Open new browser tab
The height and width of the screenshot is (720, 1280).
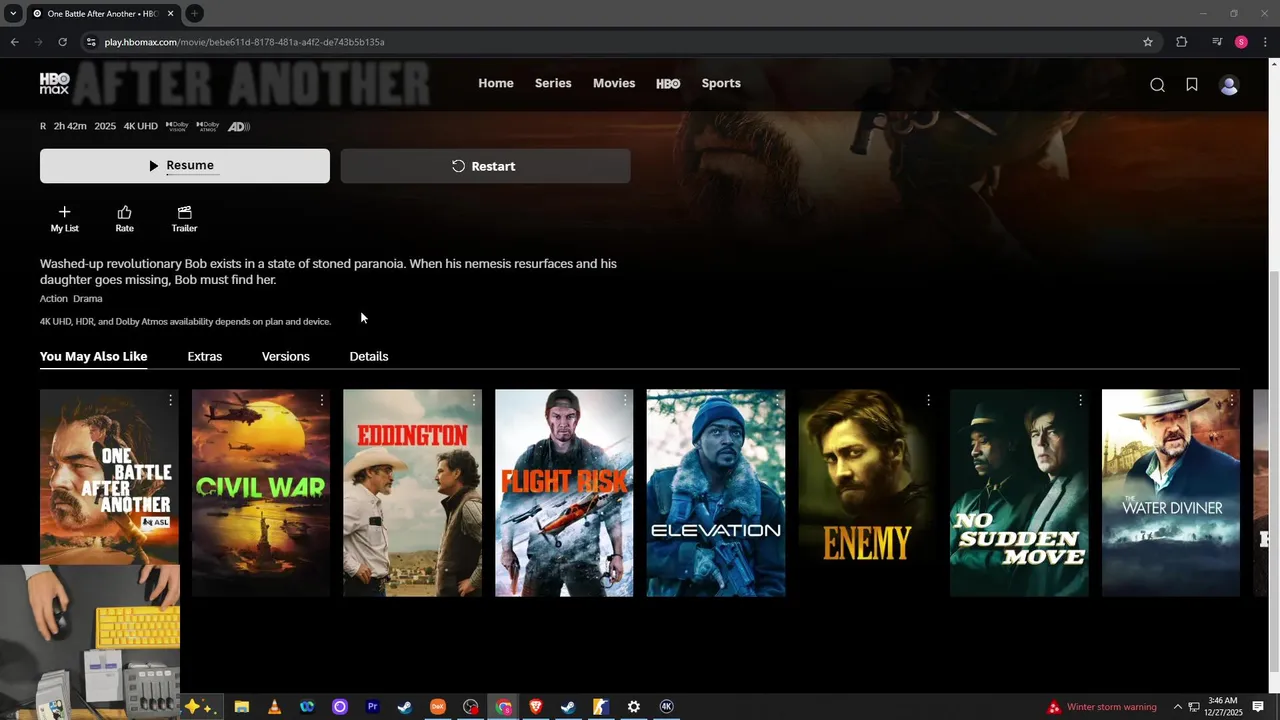click(194, 13)
